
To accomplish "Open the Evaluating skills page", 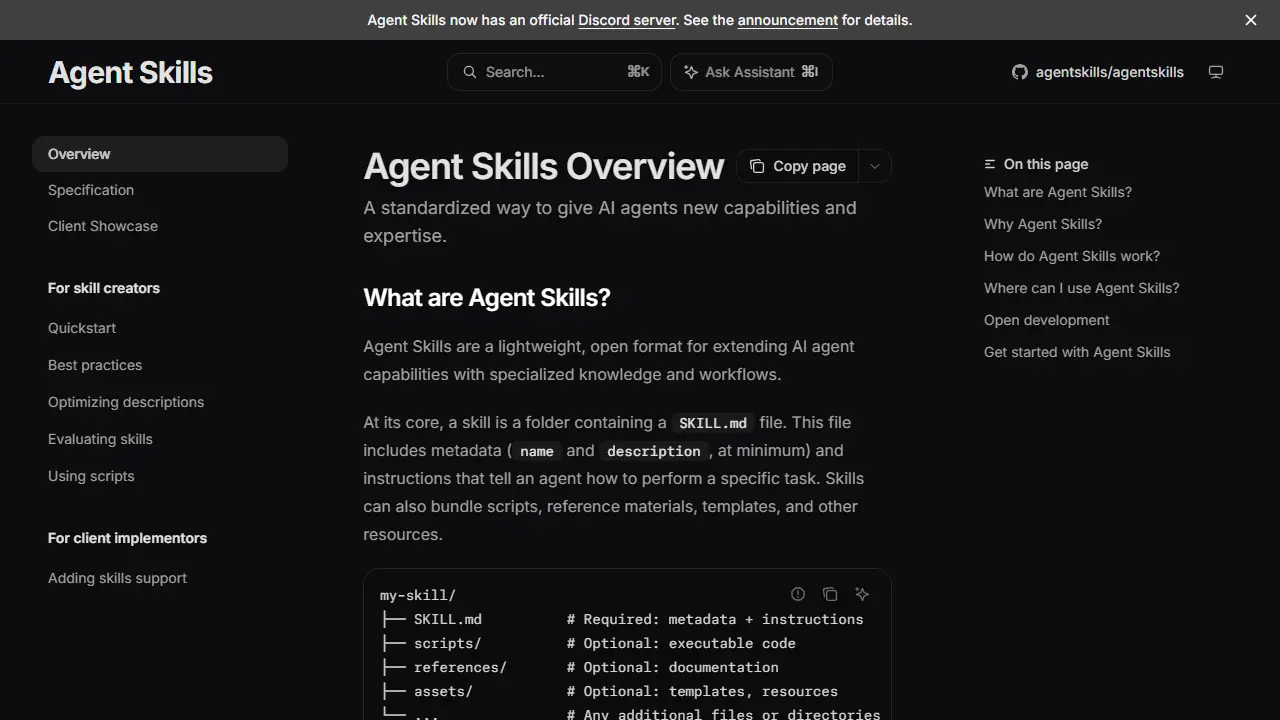I will (x=100, y=439).
